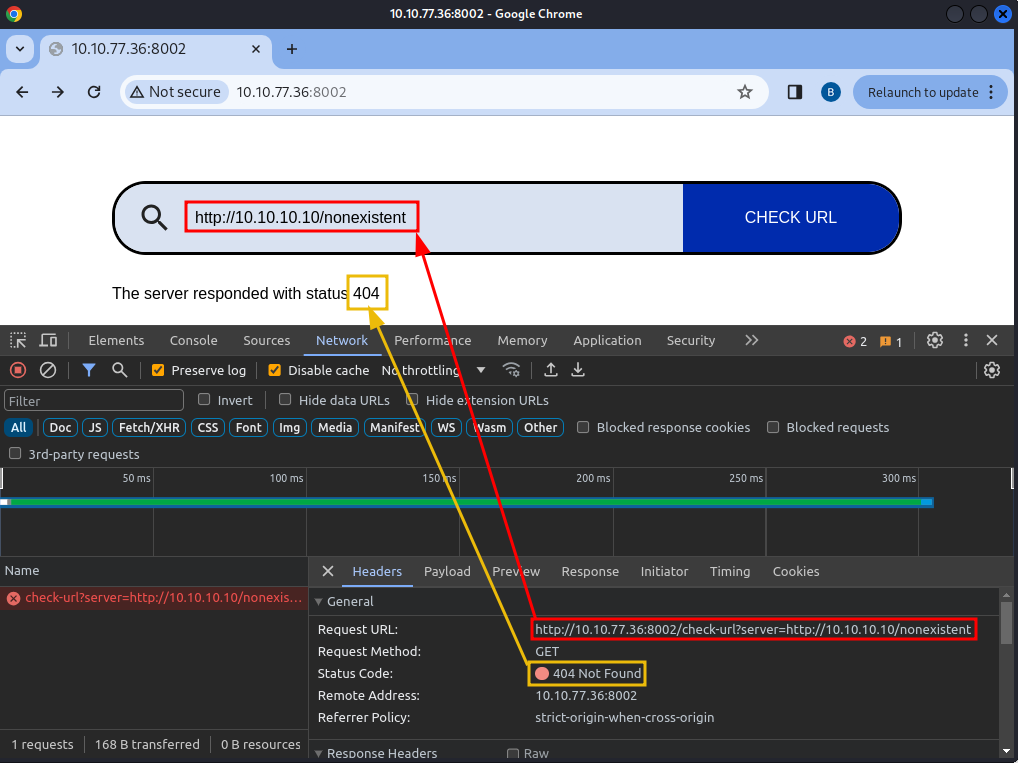This screenshot has width=1018, height=763.
Task: Clear the network log
Action: pyautogui.click(x=48, y=370)
